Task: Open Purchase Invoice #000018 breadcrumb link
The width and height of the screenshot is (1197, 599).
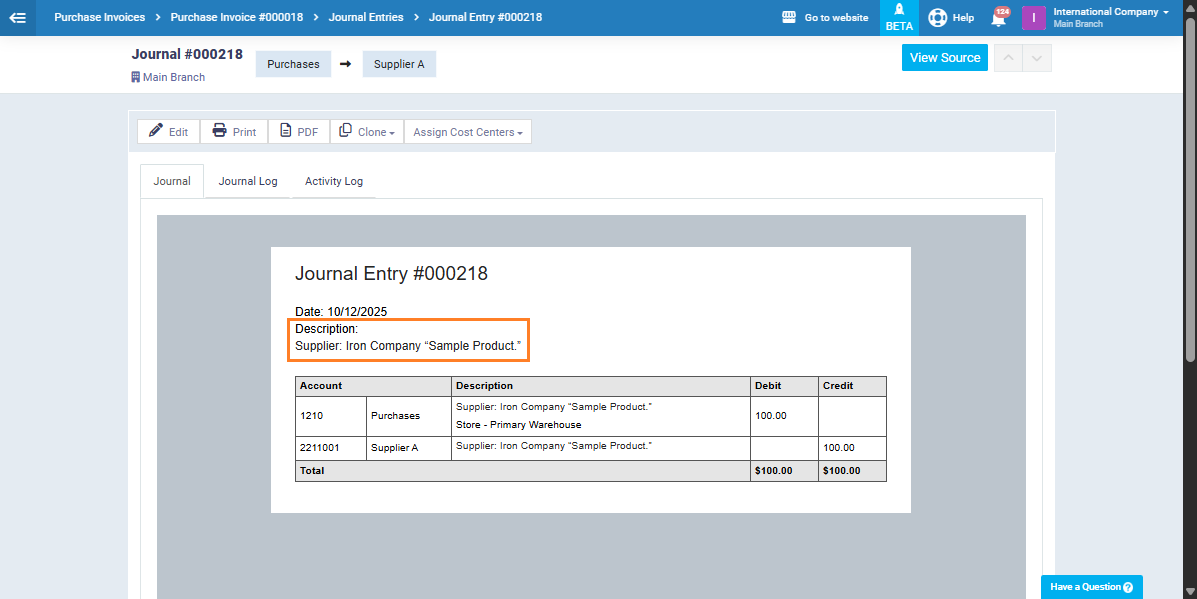Action: (x=237, y=17)
